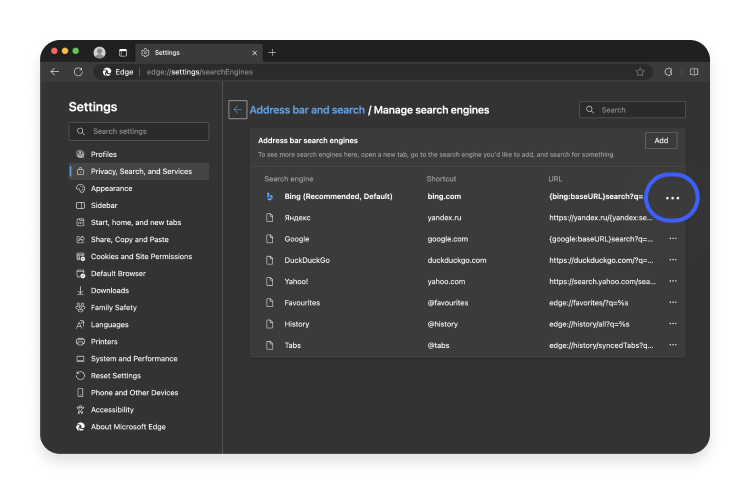Add page to favorites star icon
The width and height of the screenshot is (750, 494).
click(x=640, y=72)
